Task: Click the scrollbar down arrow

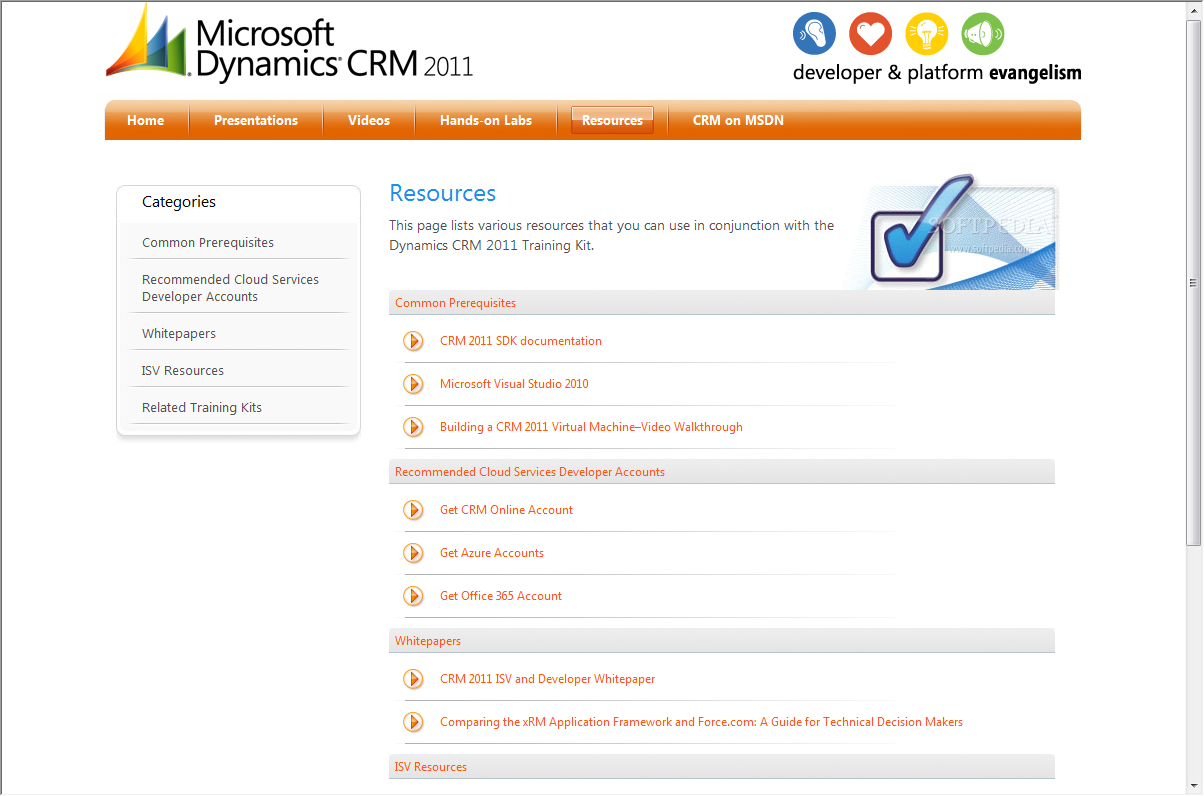Action: tap(1194, 787)
